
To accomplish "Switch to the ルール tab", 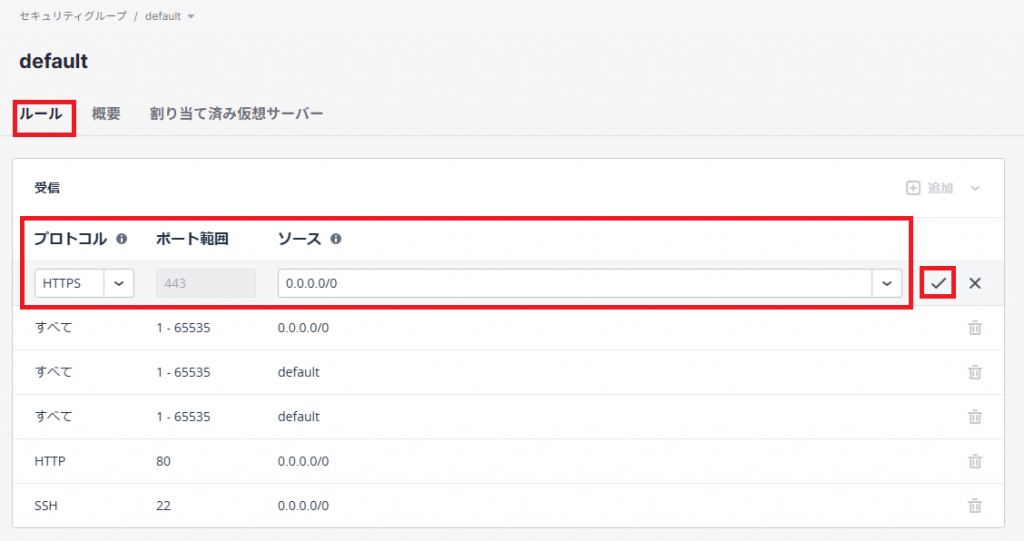I will point(41,114).
